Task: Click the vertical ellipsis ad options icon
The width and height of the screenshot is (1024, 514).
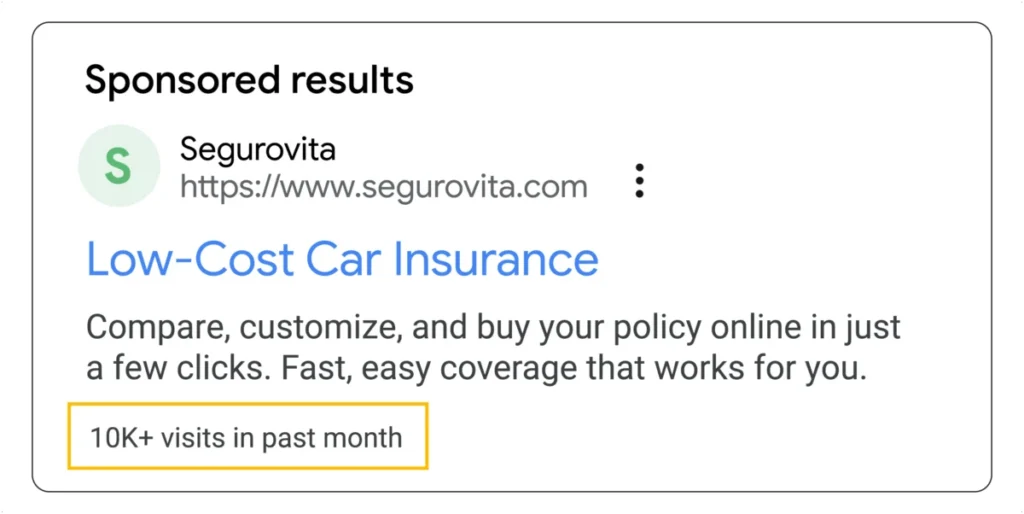Action: 639,181
